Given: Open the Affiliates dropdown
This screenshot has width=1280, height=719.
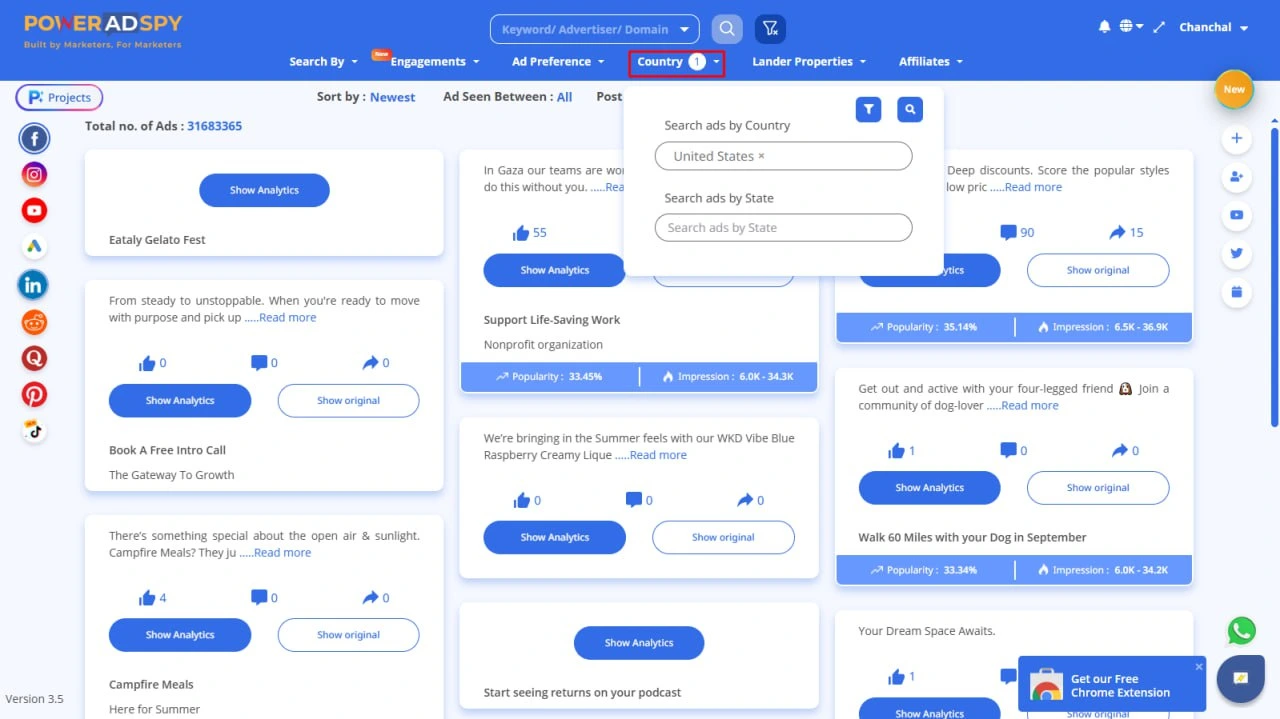Looking at the screenshot, I should coord(931,62).
